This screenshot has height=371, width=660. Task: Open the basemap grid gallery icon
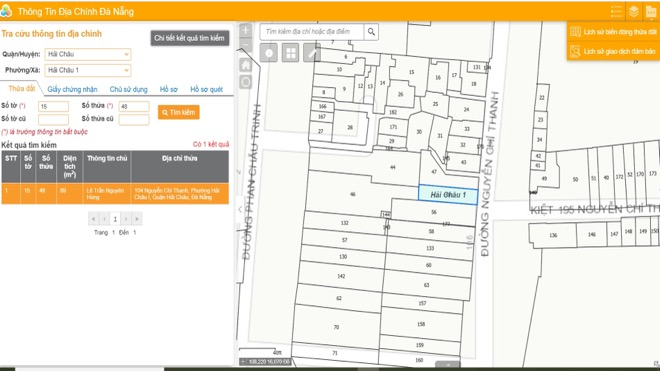pos(290,53)
